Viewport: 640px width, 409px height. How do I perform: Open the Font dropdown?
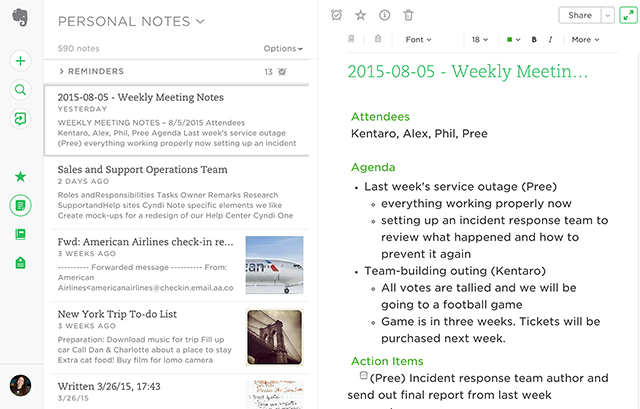pyautogui.click(x=418, y=40)
